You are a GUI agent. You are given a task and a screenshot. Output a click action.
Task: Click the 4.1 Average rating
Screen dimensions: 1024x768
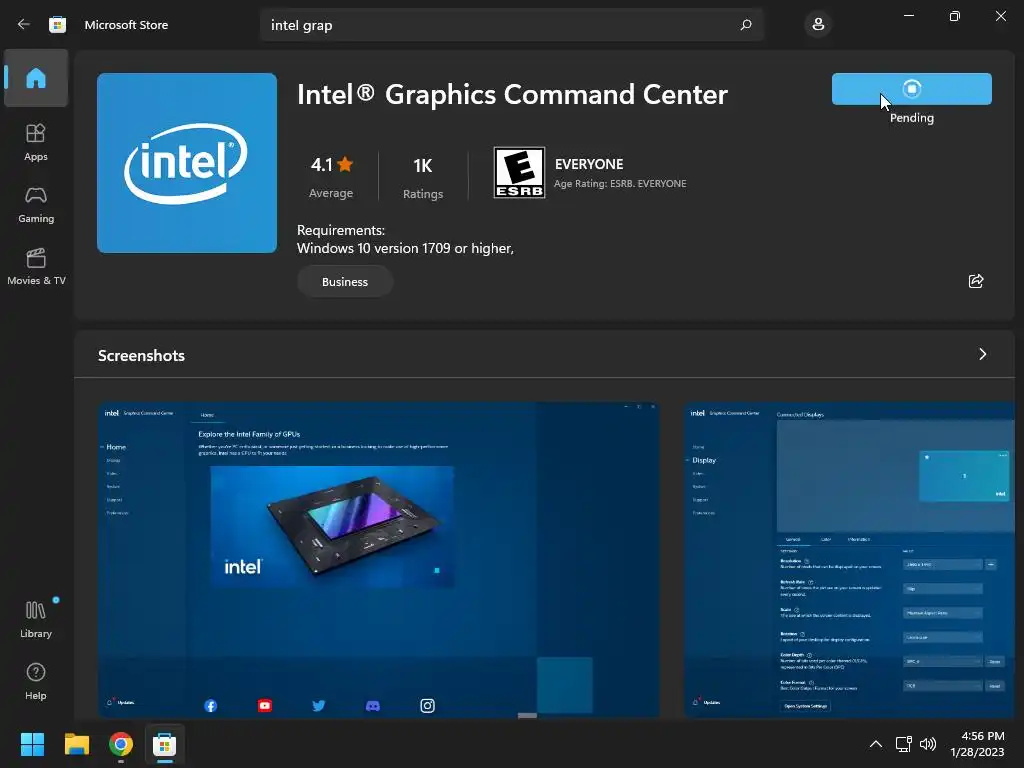pos(331,176)
